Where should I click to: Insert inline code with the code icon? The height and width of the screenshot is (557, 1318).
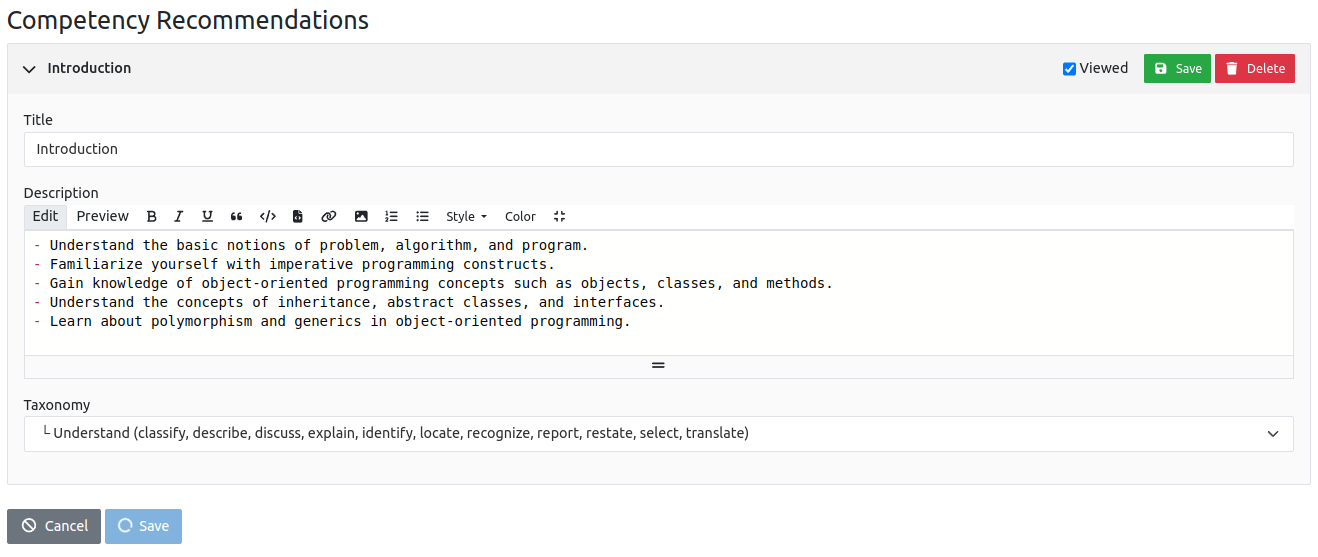pyautogui.click(x=267, y=217)
